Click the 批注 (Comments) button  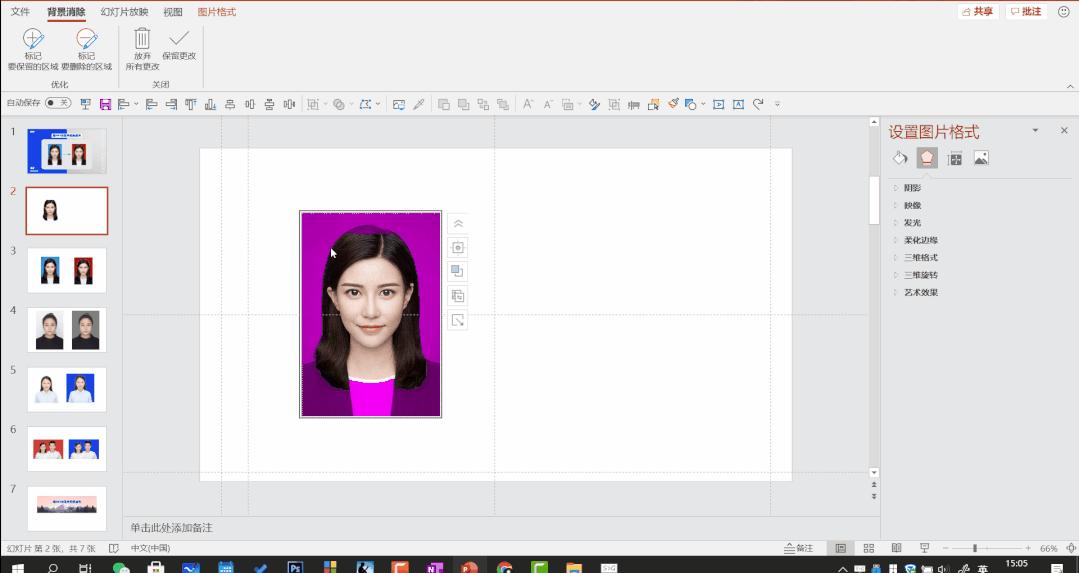1026,12
